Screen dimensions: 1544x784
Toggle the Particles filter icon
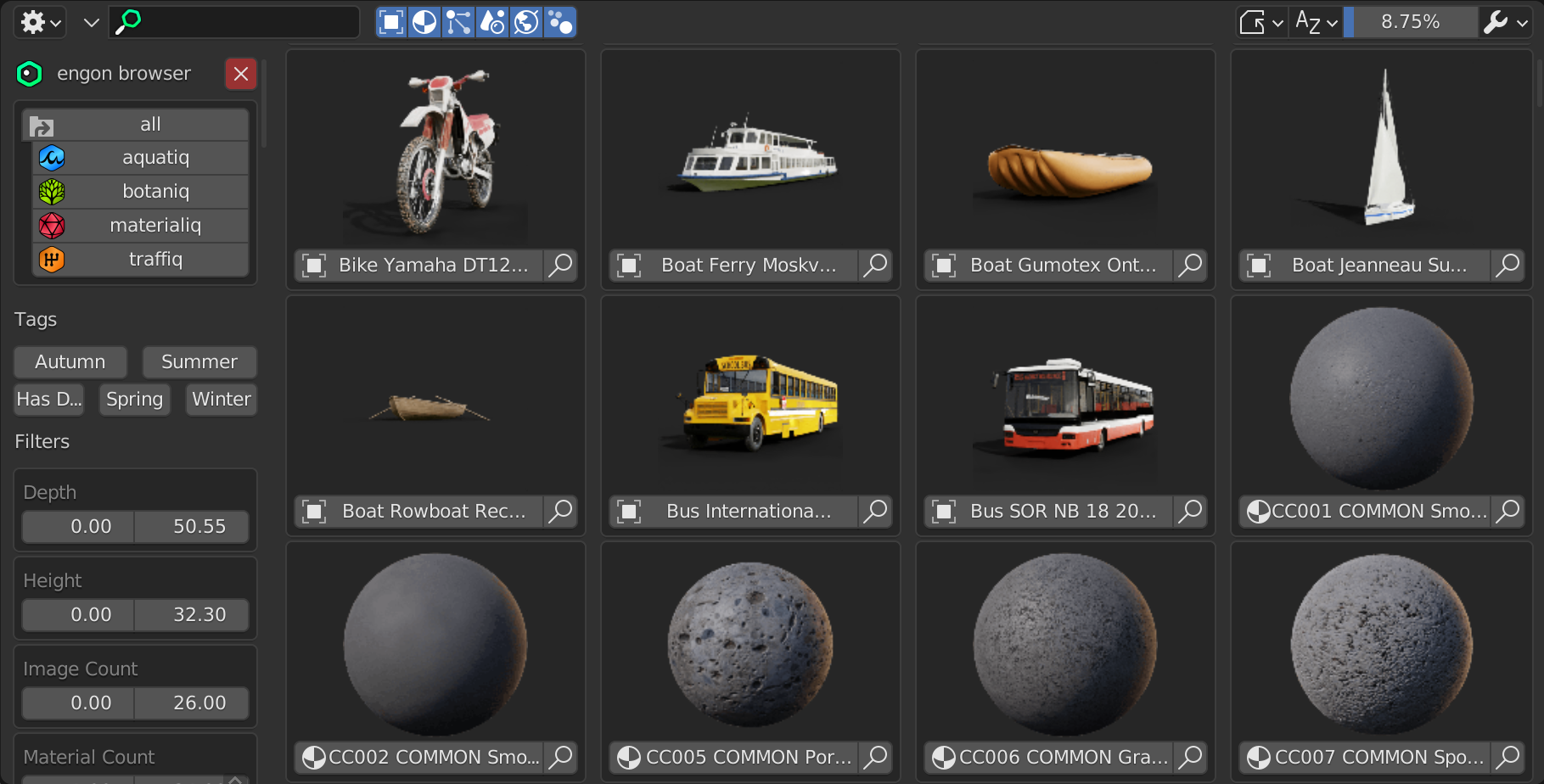(559, 22)
